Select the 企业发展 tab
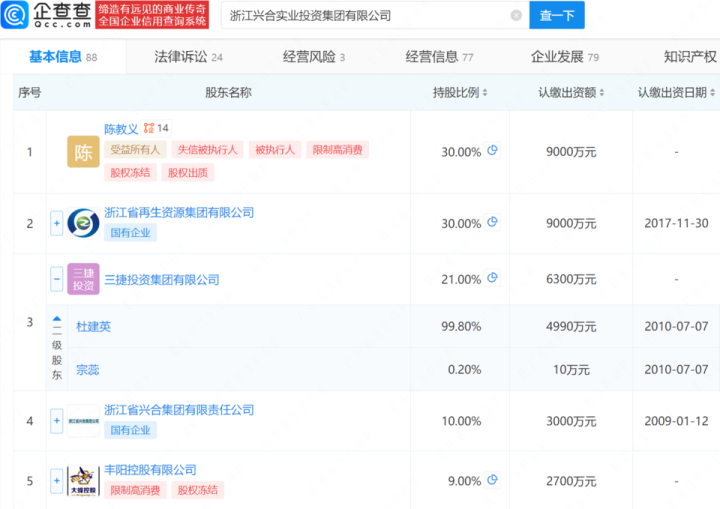This screenshot has height=509, width=720. [565, 57]
